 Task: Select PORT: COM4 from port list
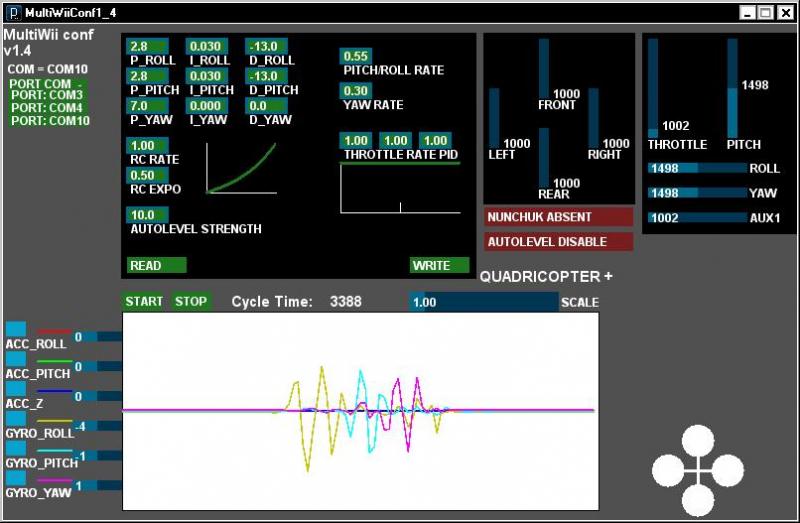[47, 108]
